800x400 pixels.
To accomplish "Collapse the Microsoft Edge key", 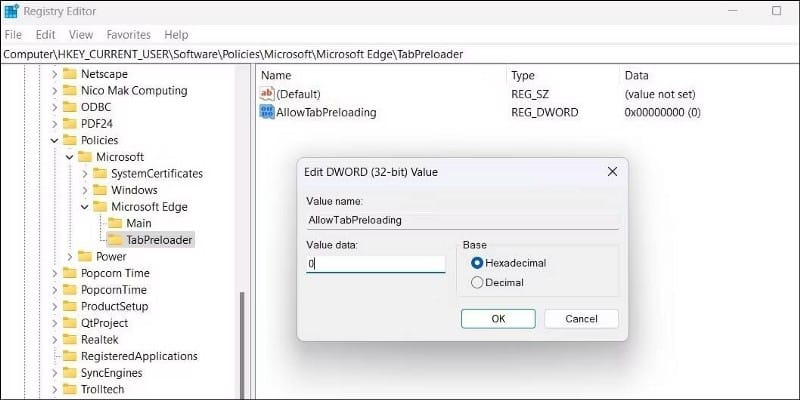I will [85, 207].
